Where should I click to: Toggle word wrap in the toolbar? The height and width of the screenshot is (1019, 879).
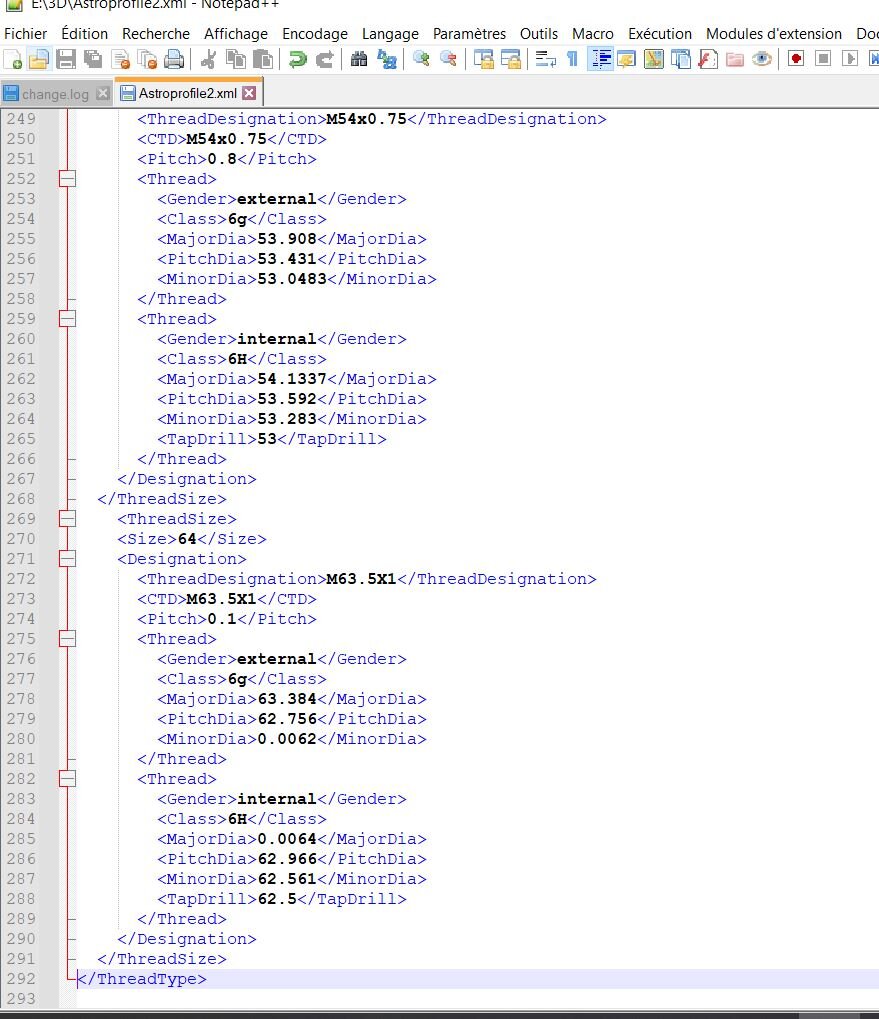pyautogui.click(x=545, y=59)
